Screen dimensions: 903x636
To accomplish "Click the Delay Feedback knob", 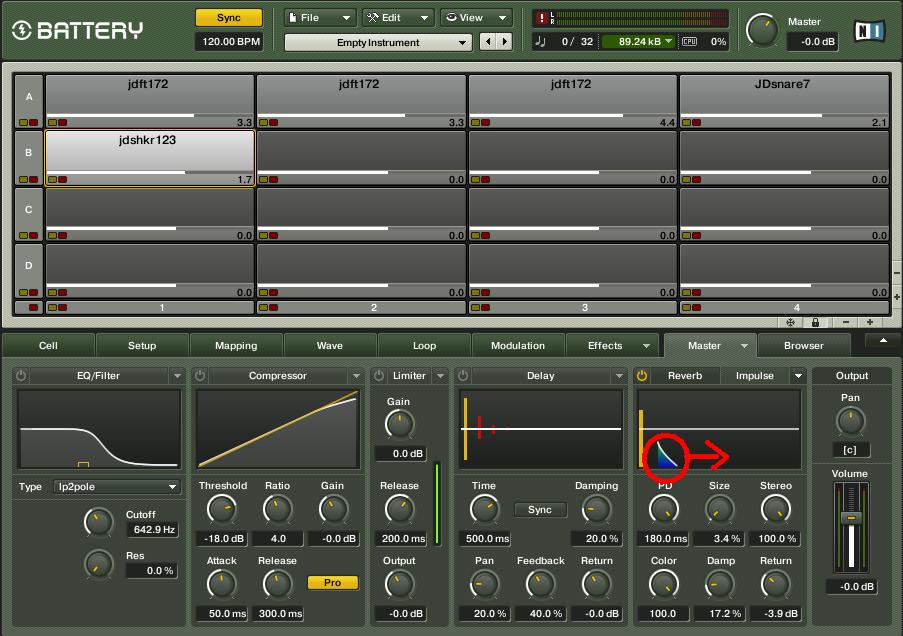I will (x=540, y=584).
